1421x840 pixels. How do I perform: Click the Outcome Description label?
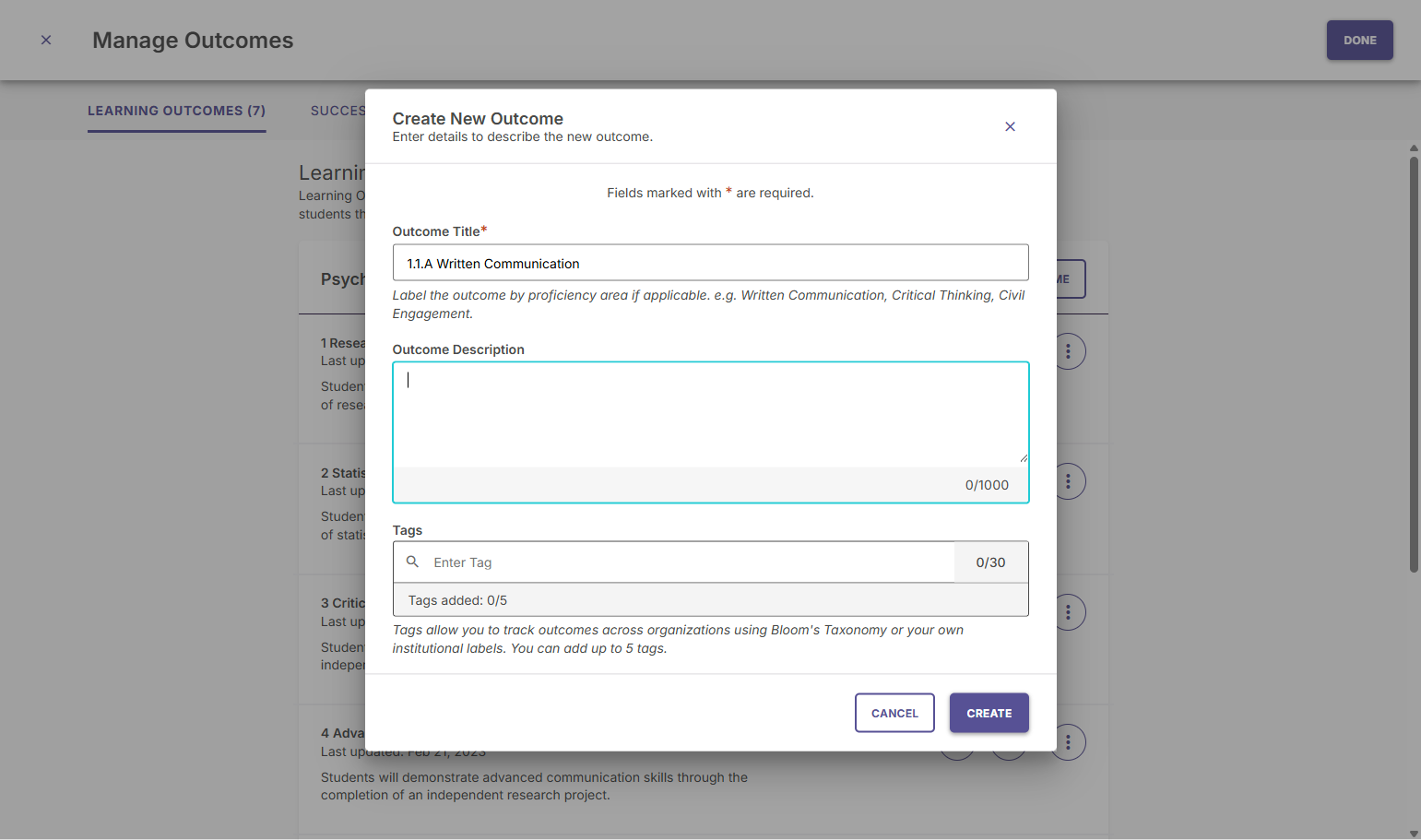pos(458,349)
